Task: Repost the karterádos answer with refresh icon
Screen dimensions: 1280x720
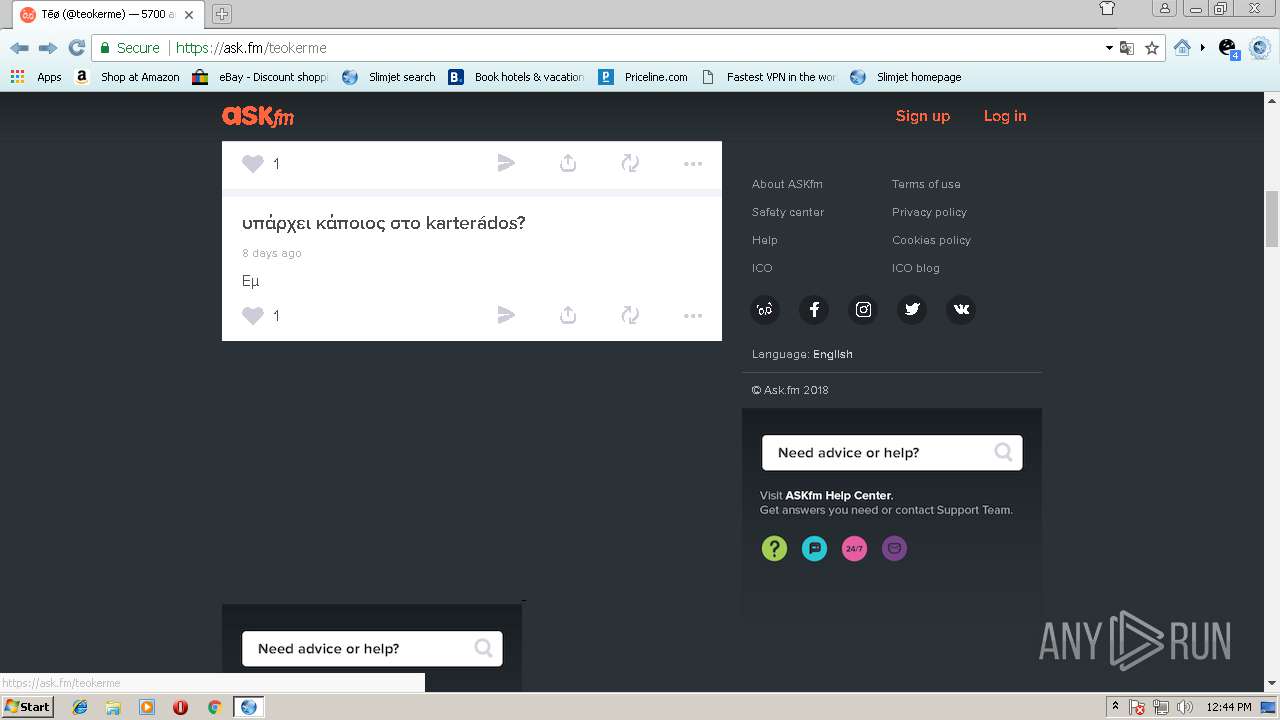Action: point(630,315)
